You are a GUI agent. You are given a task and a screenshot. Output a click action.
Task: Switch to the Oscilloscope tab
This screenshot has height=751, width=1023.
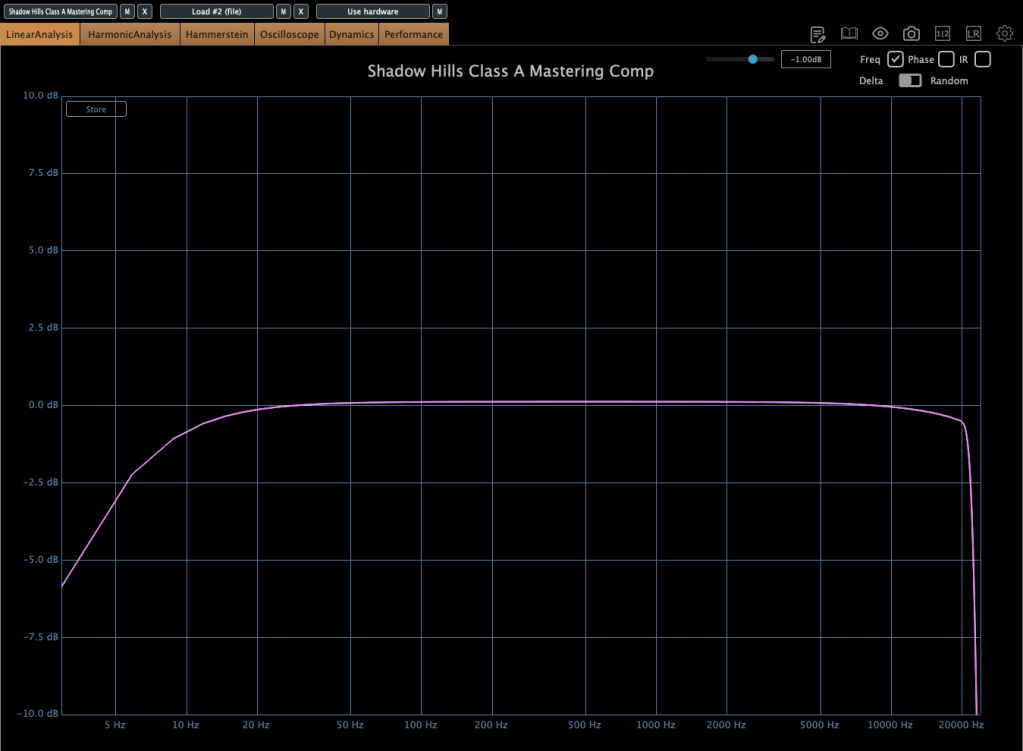coord(289,34)
